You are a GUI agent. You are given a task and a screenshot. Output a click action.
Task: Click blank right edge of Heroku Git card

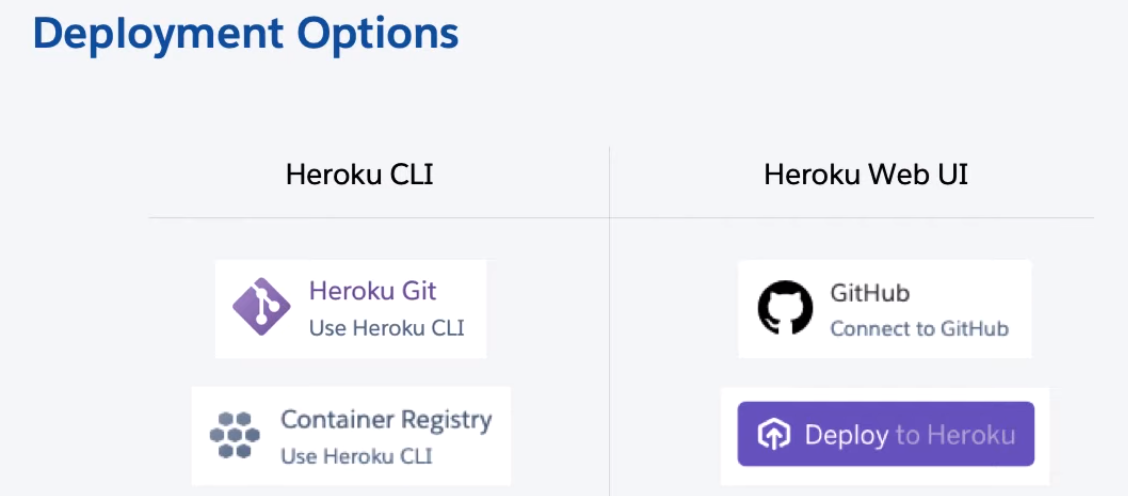(477, 309)
